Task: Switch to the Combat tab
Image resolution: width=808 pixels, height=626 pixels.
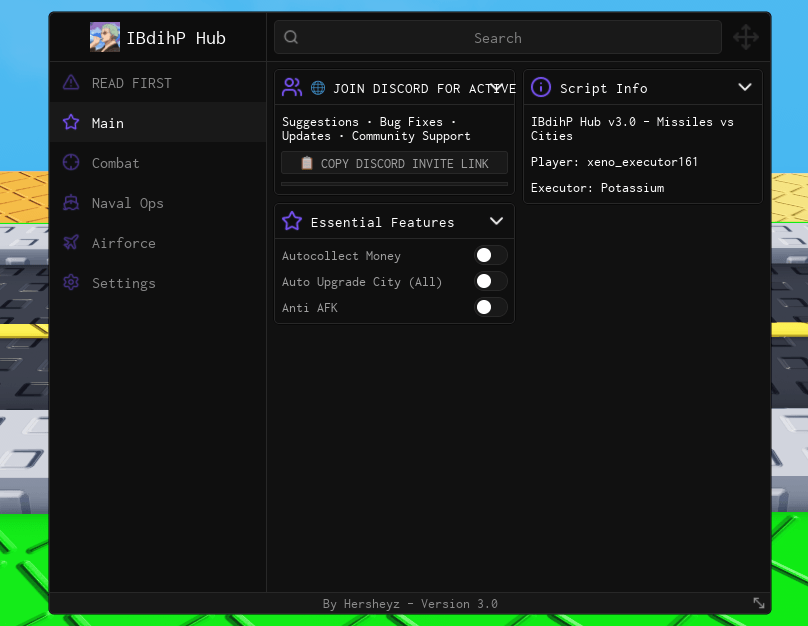Action: (x=158, y=163)
